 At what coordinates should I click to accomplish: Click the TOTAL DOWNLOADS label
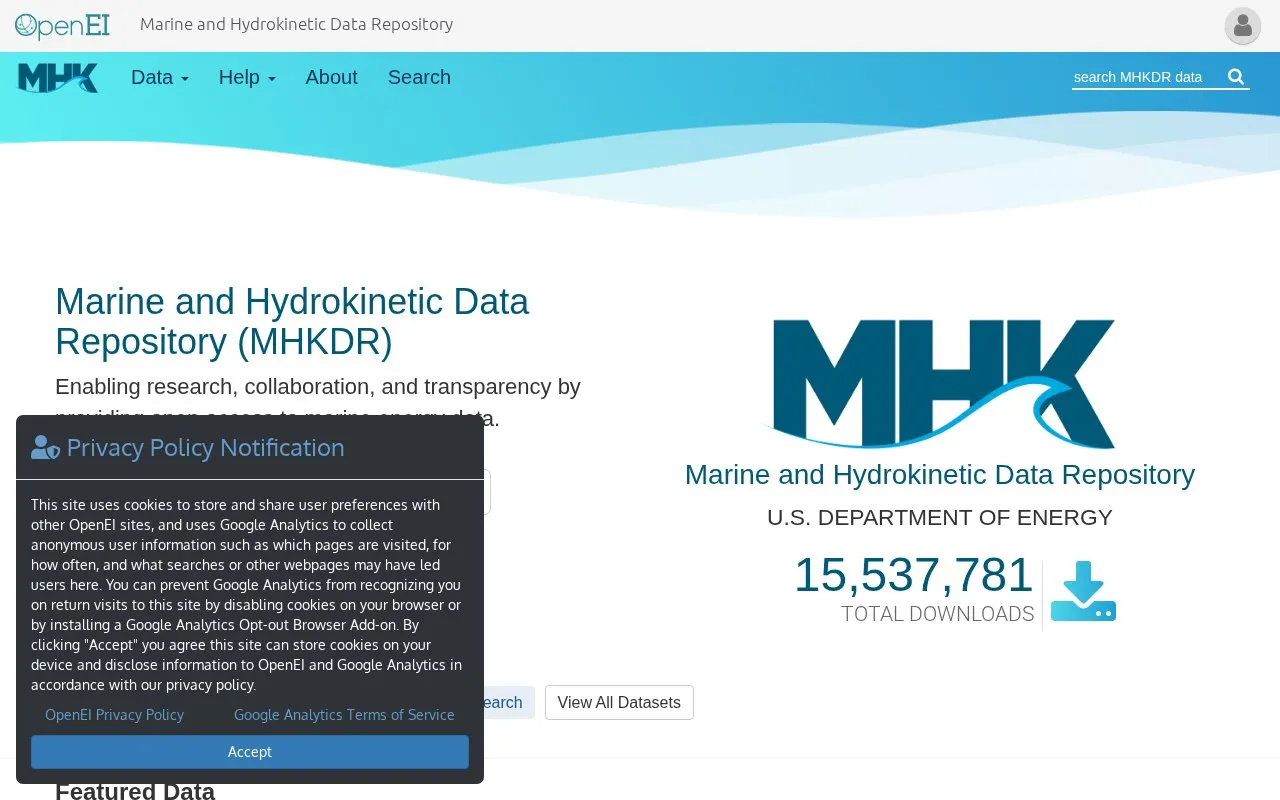[938, 614]
